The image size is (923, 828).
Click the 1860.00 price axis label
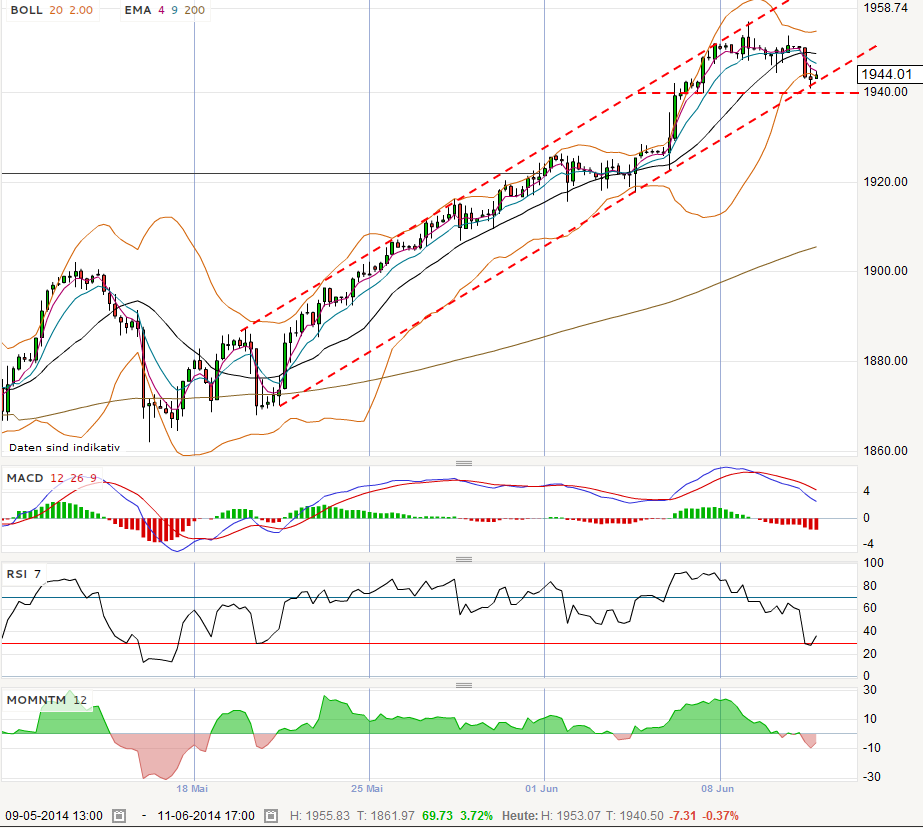coord(885,451)
